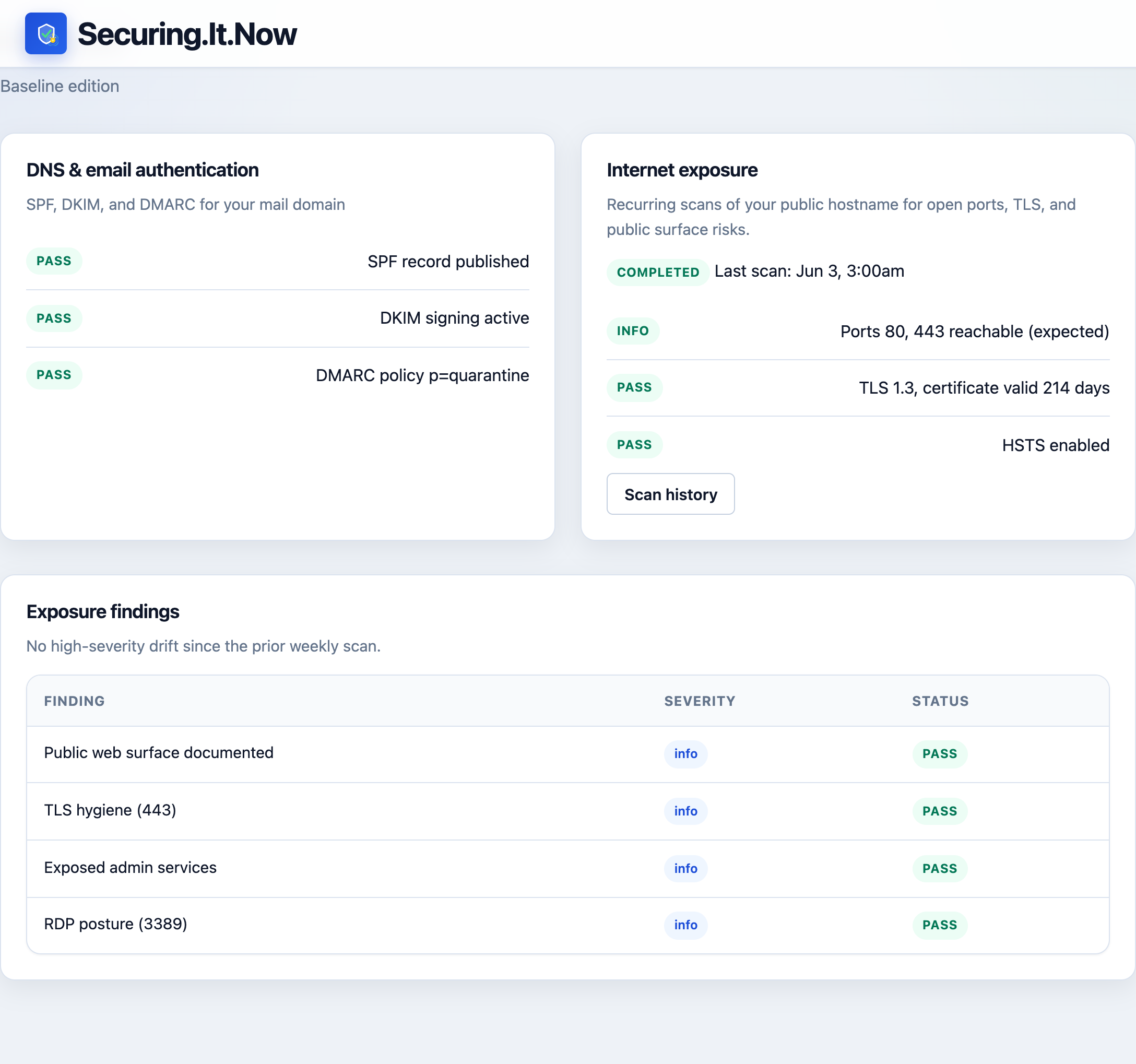Click the COMPLETED scan status badge
Image resolution: width=1136 pixels, height=1064 pixels.
658,272
